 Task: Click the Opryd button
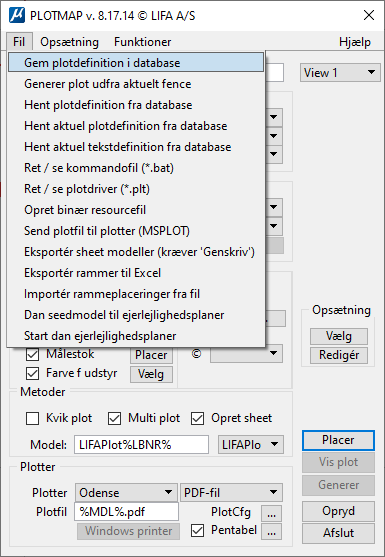tap(338, 511)
